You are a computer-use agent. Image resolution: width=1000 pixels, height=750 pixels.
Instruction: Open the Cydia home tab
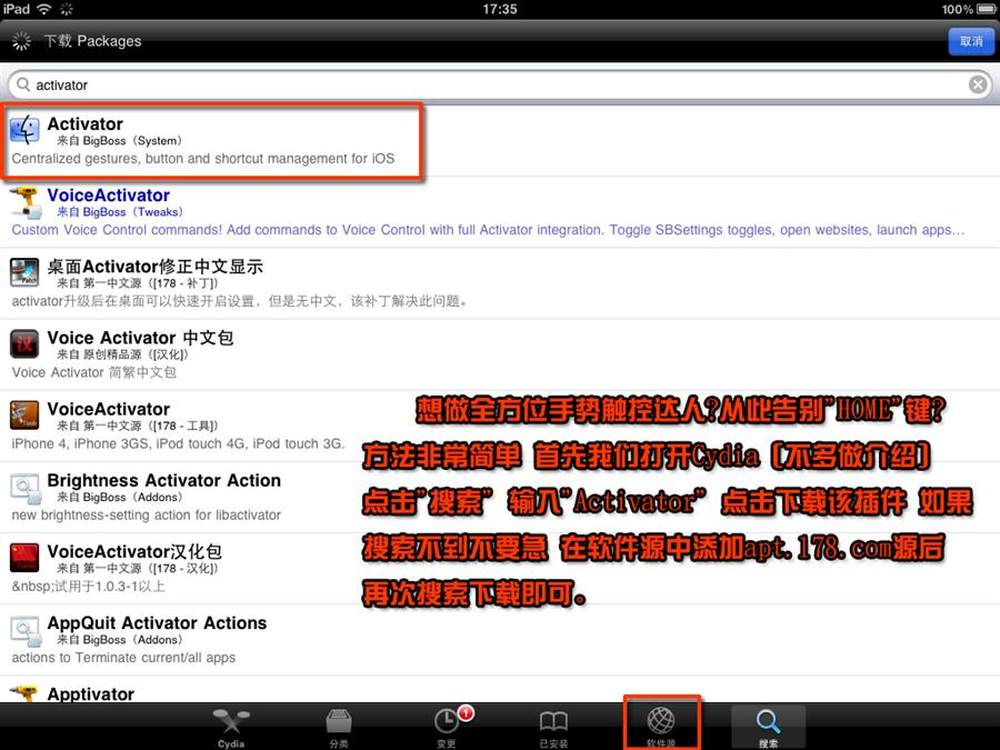[232, 726]
